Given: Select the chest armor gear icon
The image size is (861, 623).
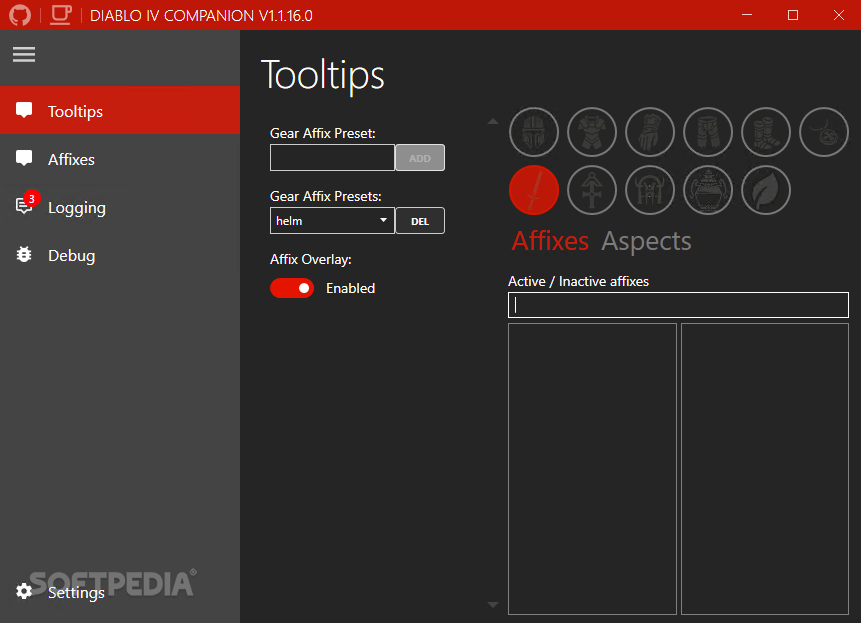Looking at the screenshot, I should point(592,132).
